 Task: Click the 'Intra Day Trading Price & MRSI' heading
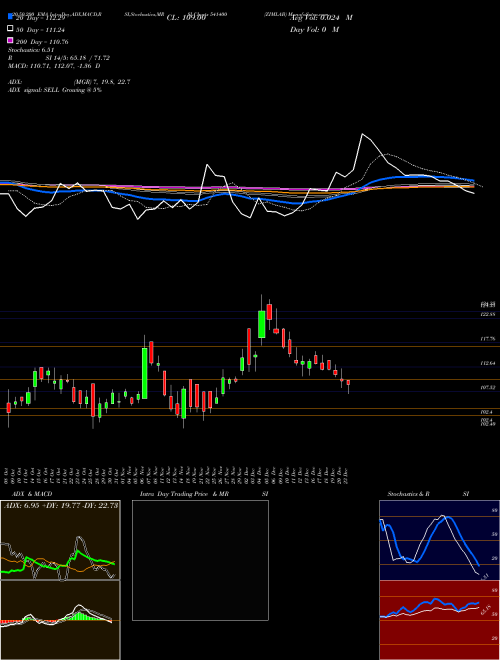[x=204, y=494]
